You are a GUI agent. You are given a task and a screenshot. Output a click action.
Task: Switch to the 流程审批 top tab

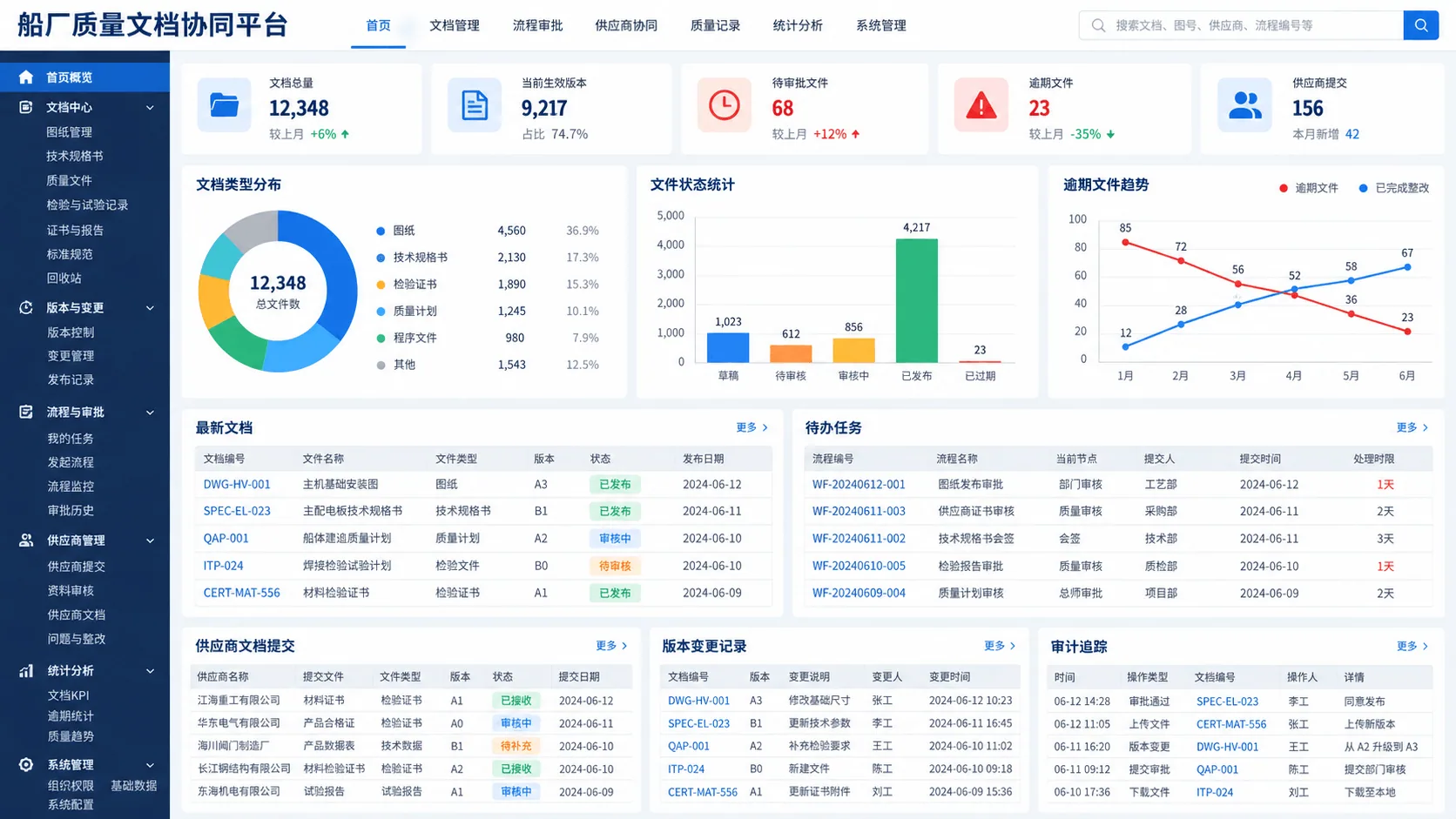click(x=537, y=25)
